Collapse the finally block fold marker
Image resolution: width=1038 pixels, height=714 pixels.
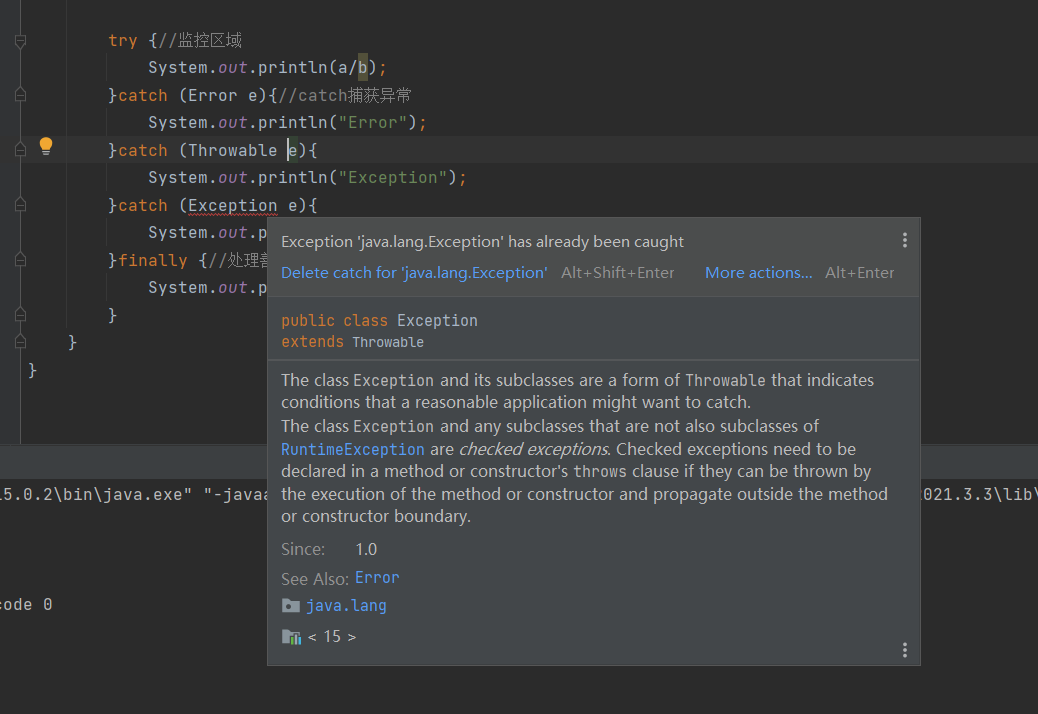click(x=20, y=260)
